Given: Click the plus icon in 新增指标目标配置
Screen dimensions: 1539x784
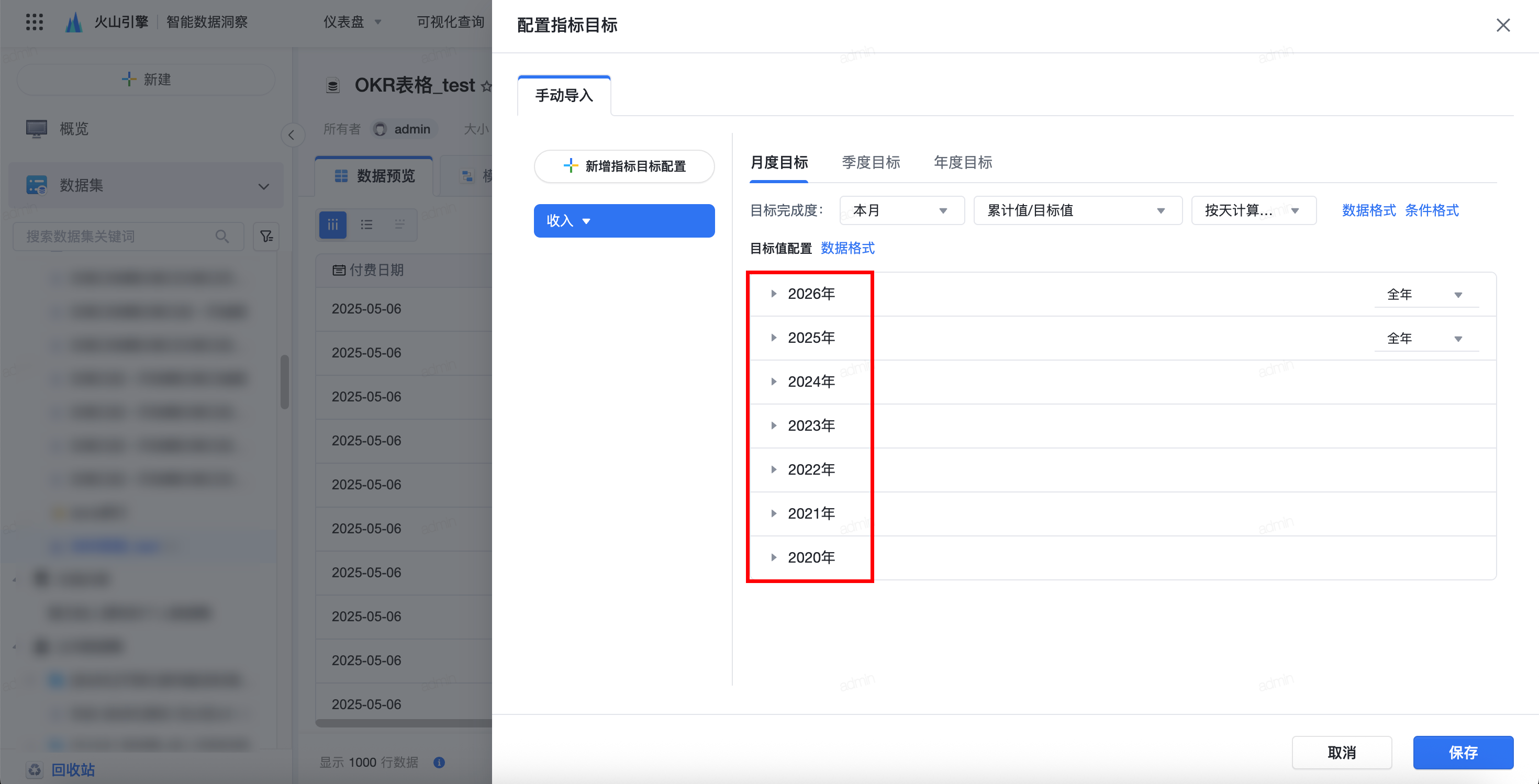Looking at the screenshot, I should (571, 166).
